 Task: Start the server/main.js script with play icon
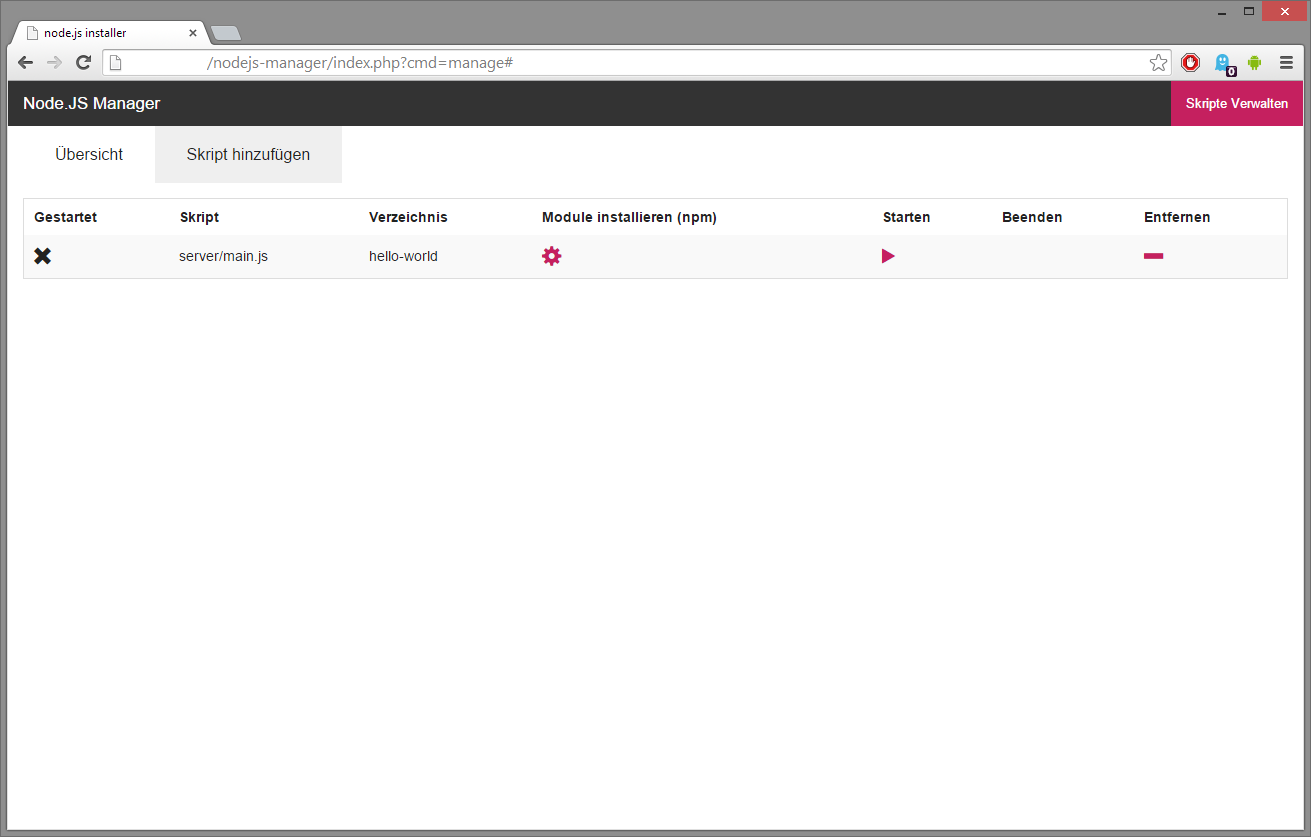coord(888,256)
